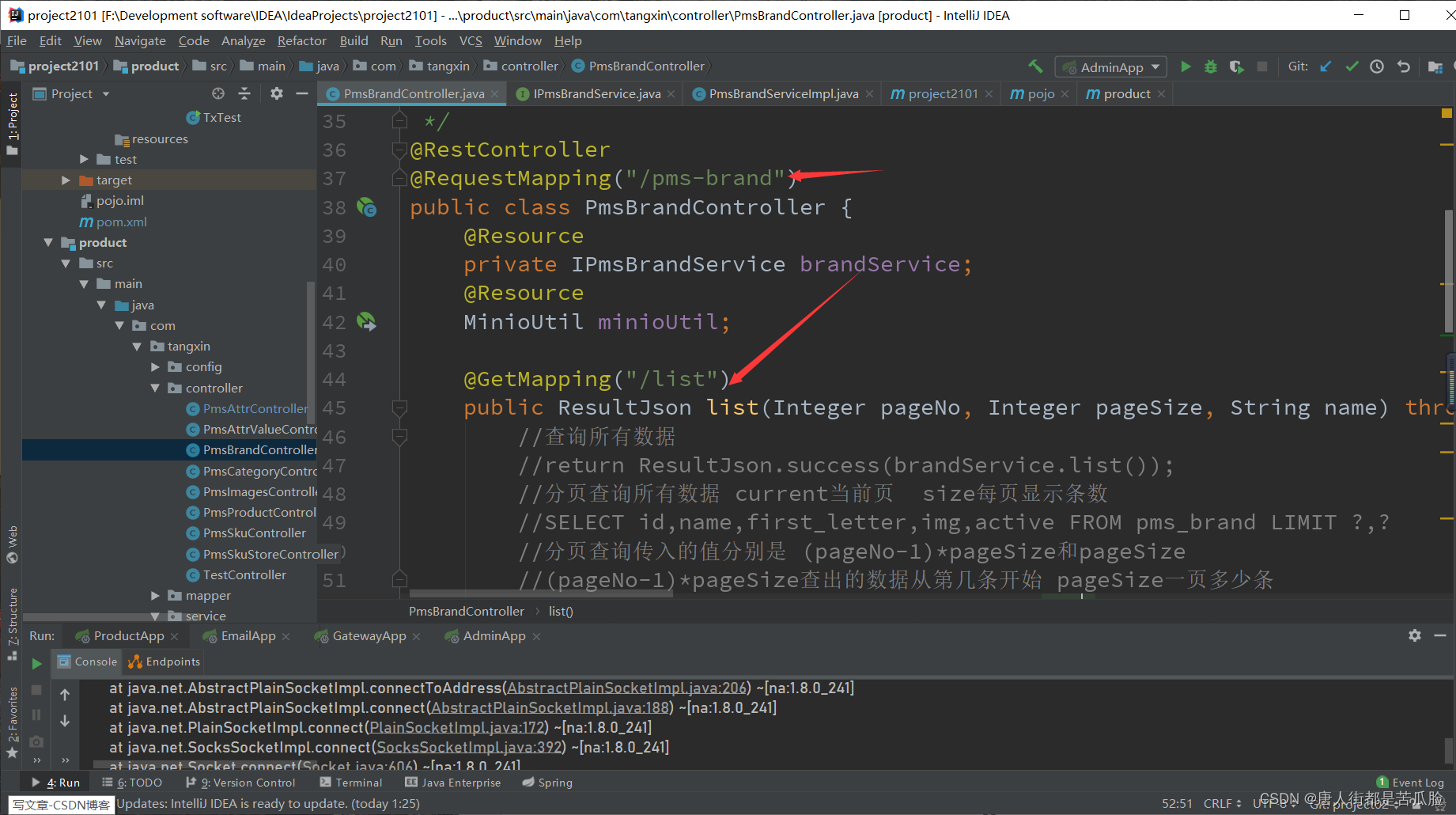Open the VCS menu
The height and width of the screenshot is (815, 1456).
coord(471,41)
